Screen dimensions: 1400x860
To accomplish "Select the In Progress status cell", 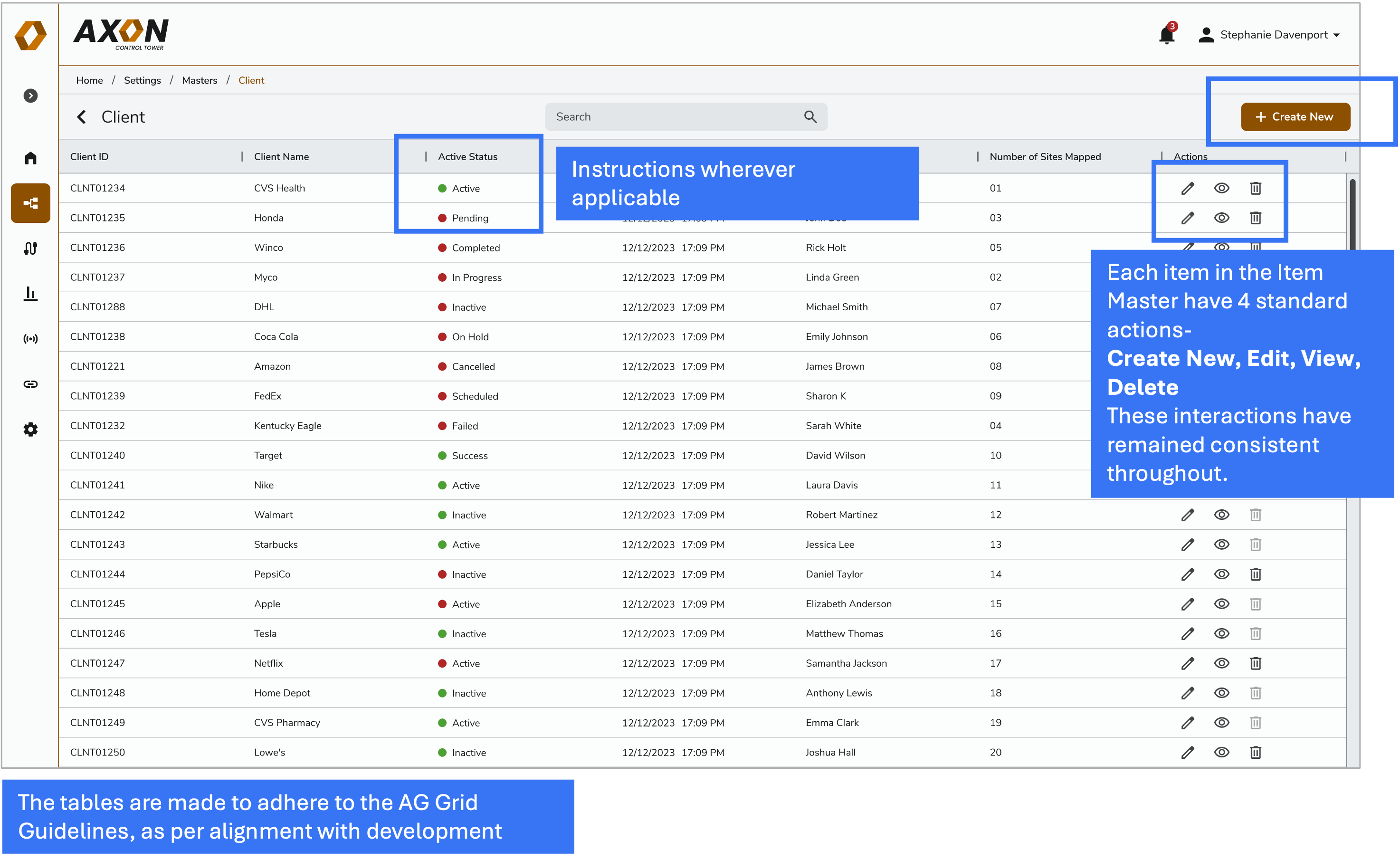I will point(470,277).
